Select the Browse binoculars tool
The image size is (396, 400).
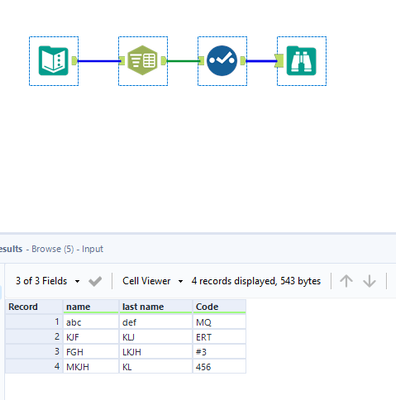point(301,61)
